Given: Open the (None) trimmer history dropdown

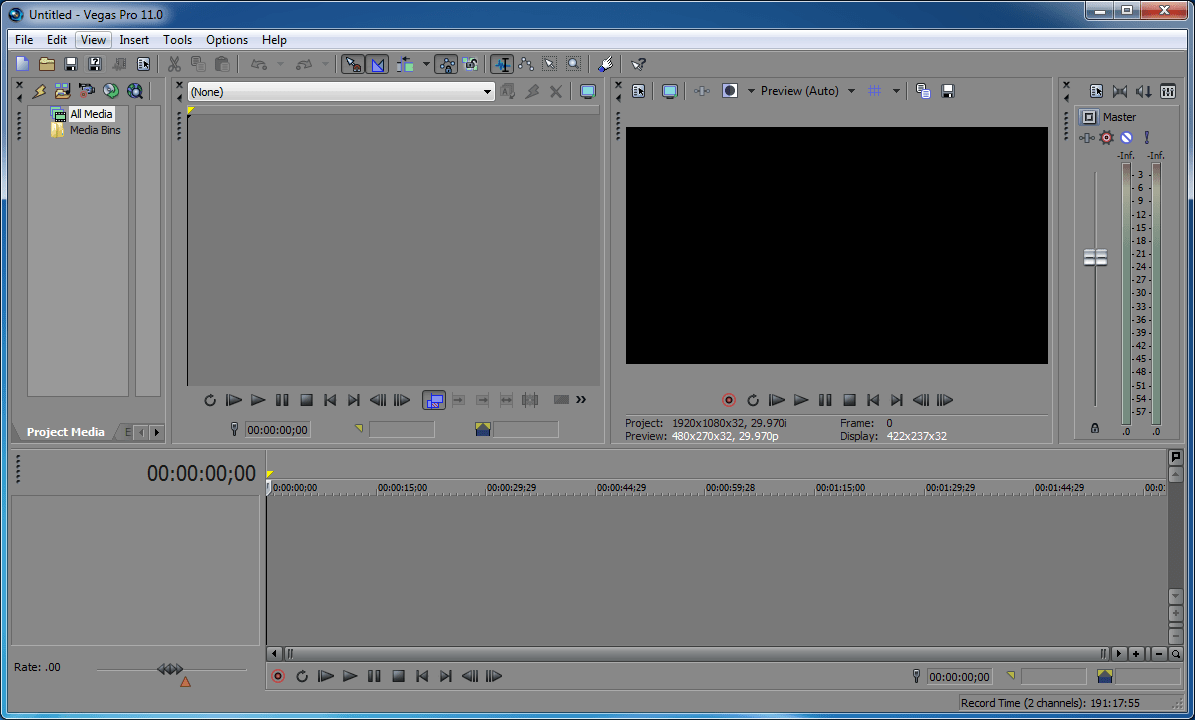Looking at the screenshot, I should pyautogui.click(x=341, y=91).
